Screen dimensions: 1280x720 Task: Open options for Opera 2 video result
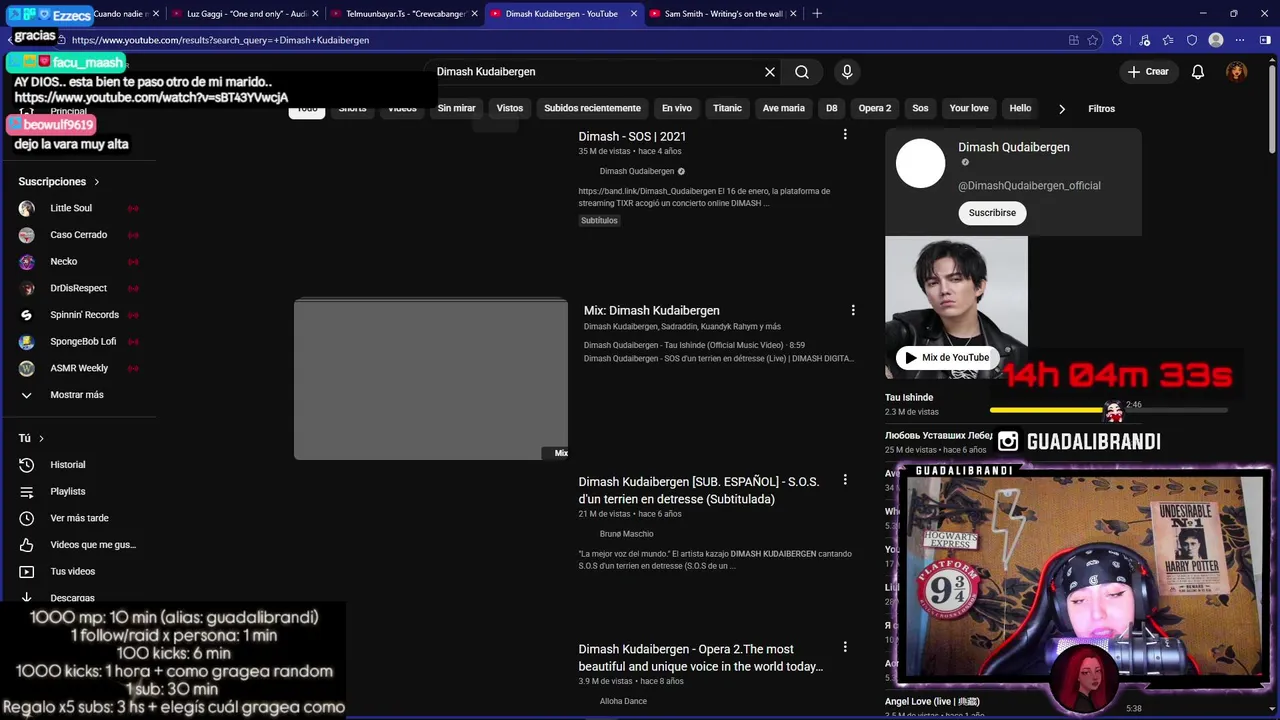[845, 647]
